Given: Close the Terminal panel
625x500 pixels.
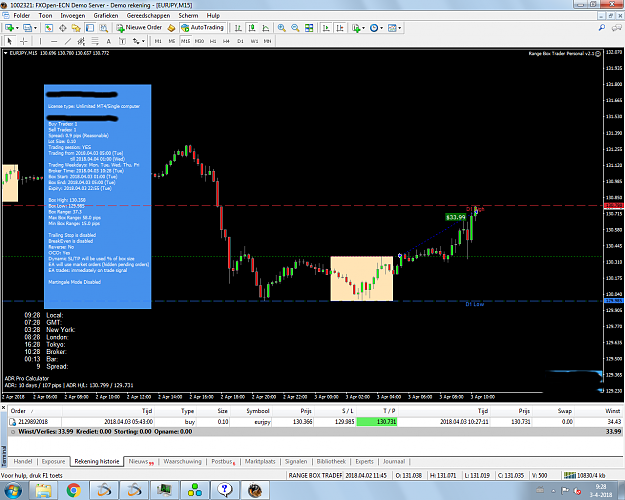Looking at the screenshot, I should click(x=3, y=407).
